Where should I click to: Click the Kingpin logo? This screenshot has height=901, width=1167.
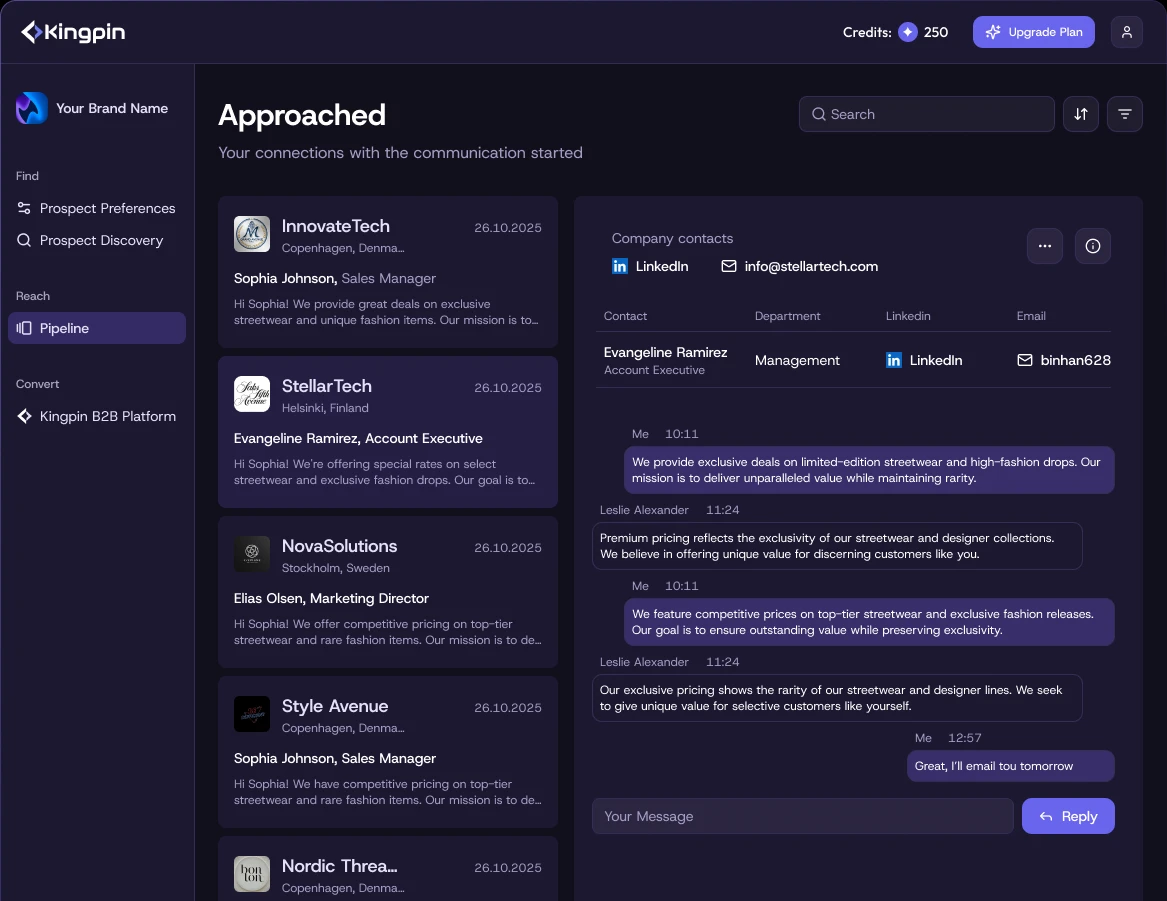click(73, 32)
